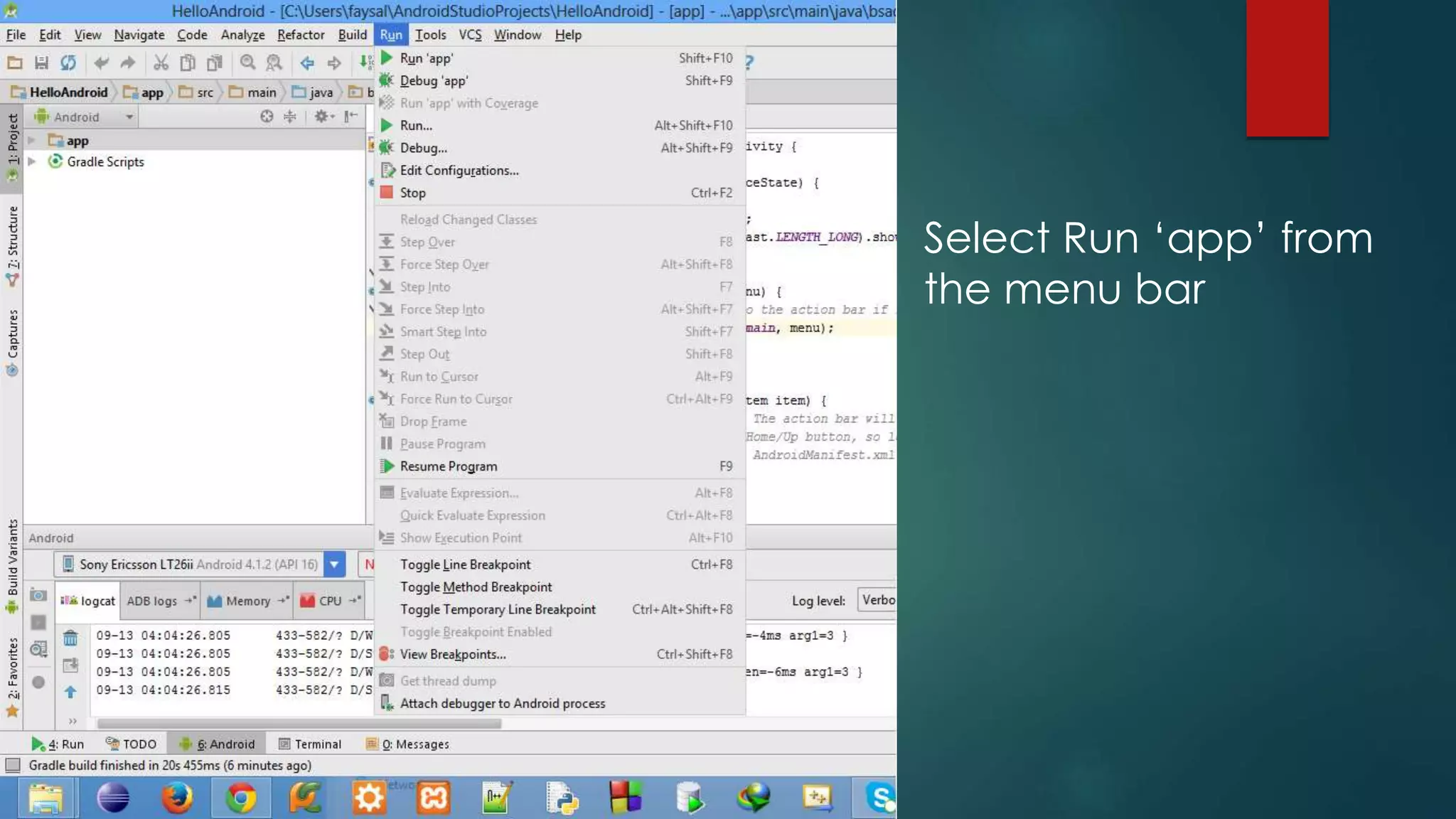Select Debug 'app' menu item
The image size is (1456, 819).
pyautogui.click(x=560, y=81)
